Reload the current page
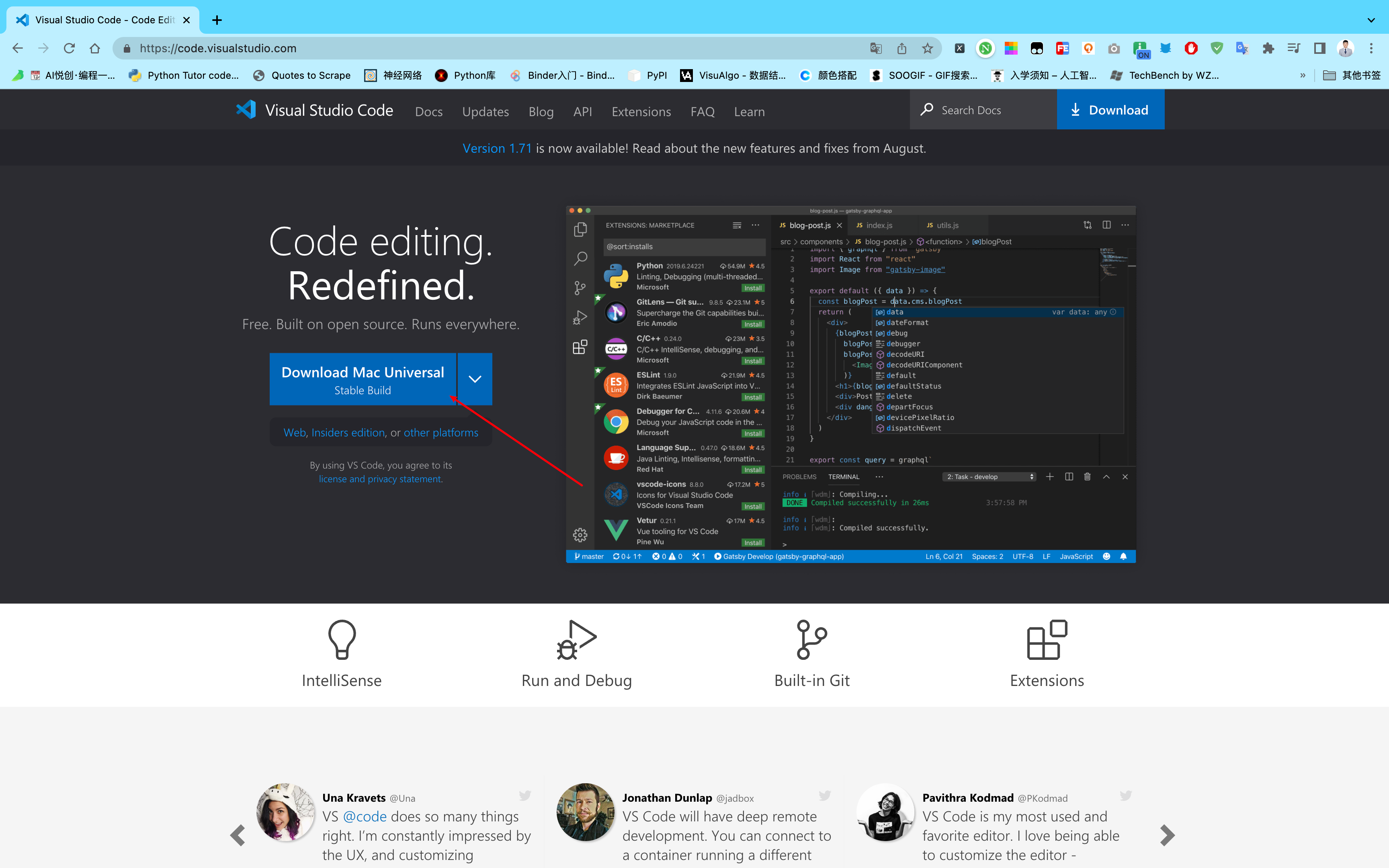The height and width of the screenshot is (868, 1389). (x=69, y=48)
